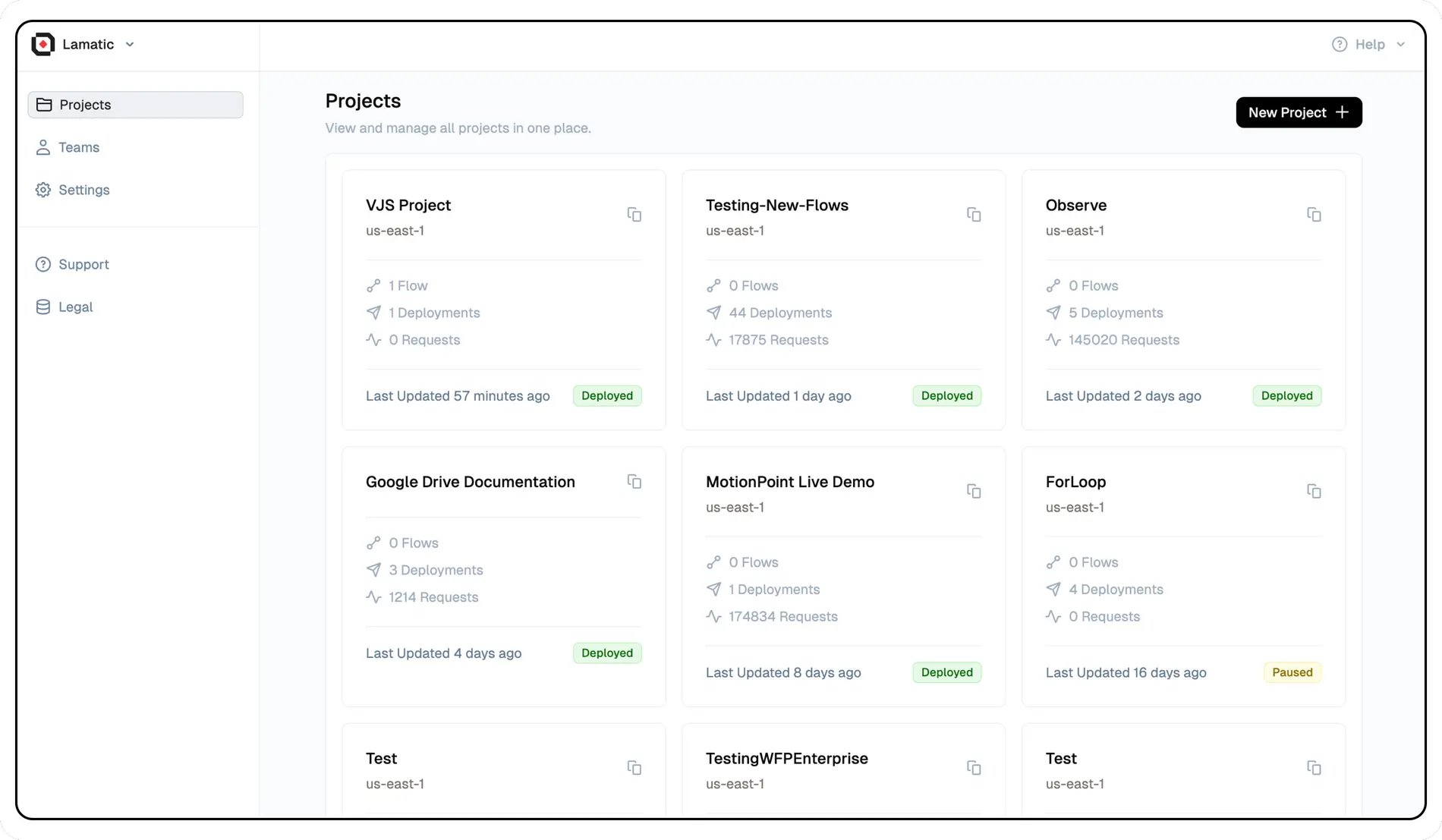Image resolution: width=1442 pixels, height=840 pixels.
Task: Click copy icon on ForLoop card
Action: (x=1314, y=492)
